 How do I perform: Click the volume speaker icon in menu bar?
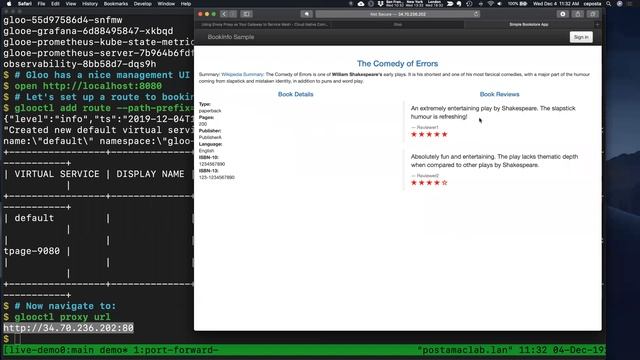(500, 4)
